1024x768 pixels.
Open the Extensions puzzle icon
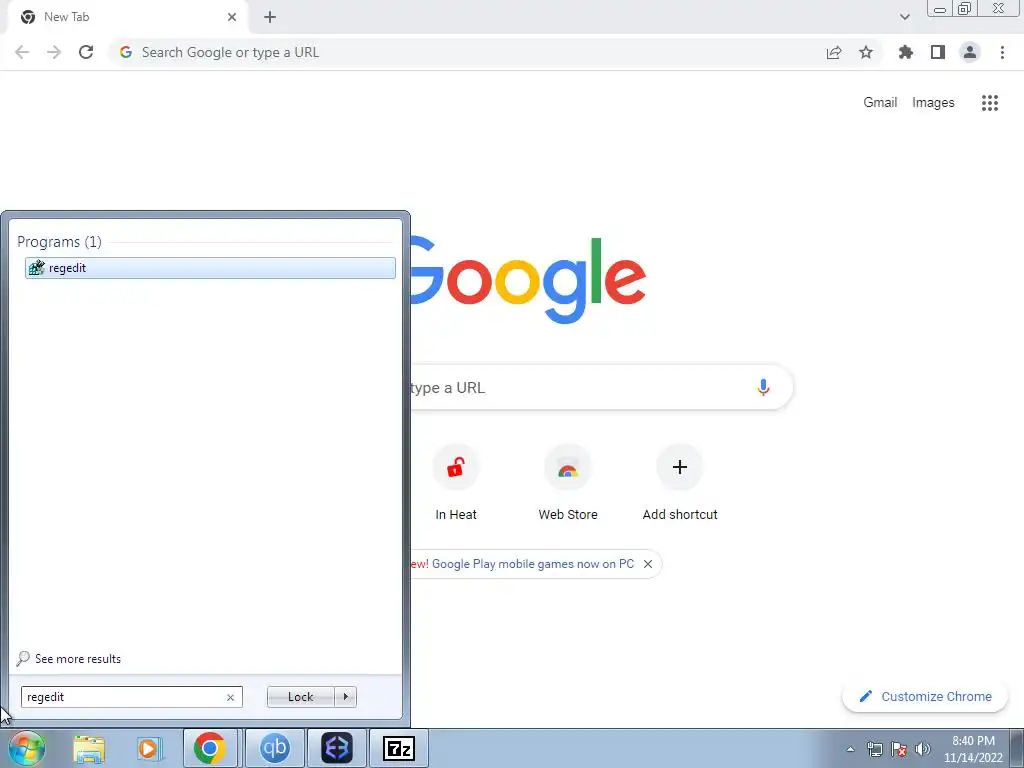906,52
